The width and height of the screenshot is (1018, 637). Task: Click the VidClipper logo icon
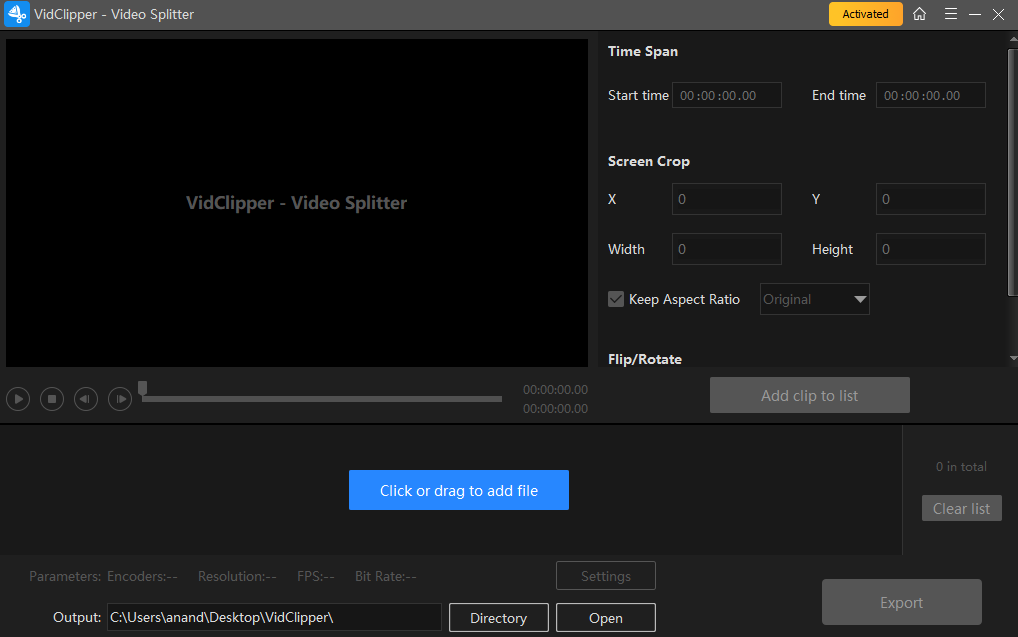[x=17, y=14]
